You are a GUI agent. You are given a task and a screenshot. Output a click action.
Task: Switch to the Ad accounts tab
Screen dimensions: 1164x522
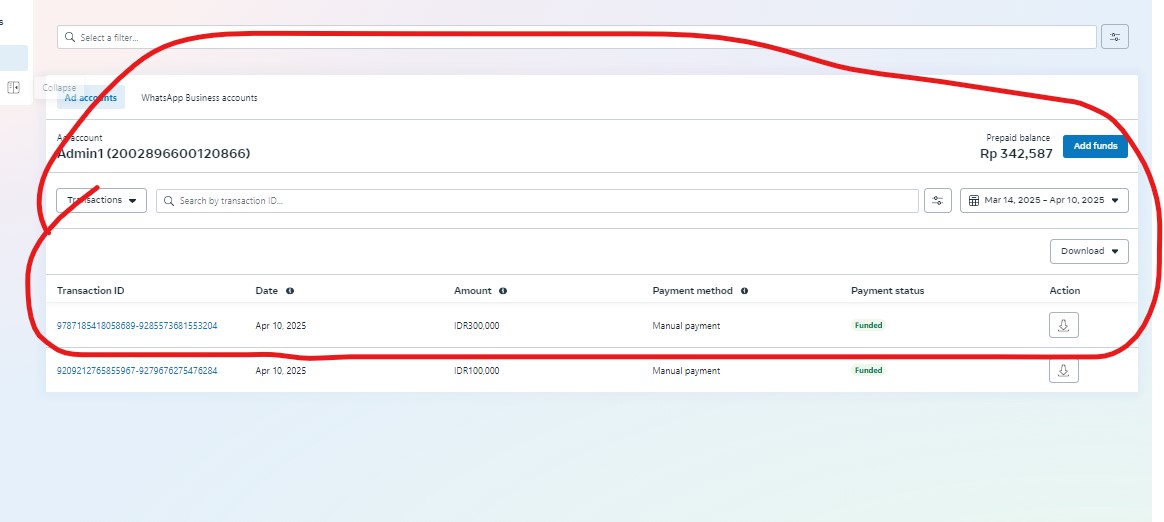pos(90,98)
